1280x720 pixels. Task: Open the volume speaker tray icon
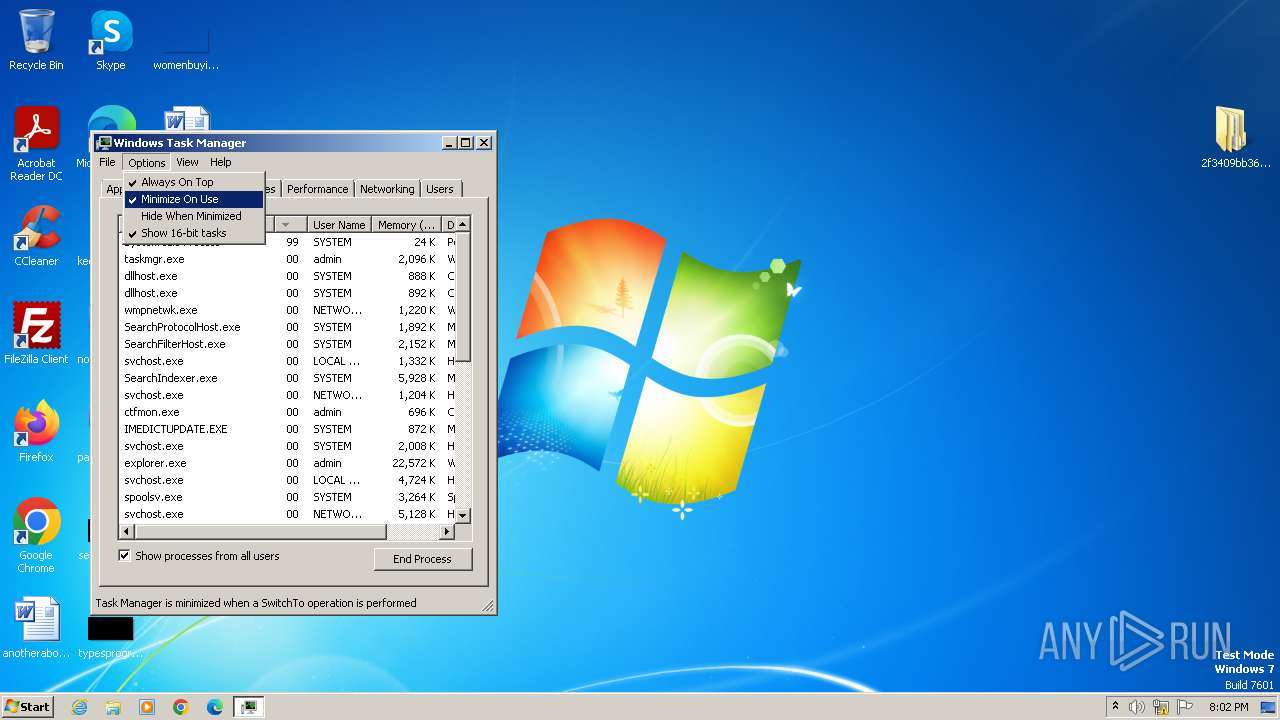(x=1137, y=707)
